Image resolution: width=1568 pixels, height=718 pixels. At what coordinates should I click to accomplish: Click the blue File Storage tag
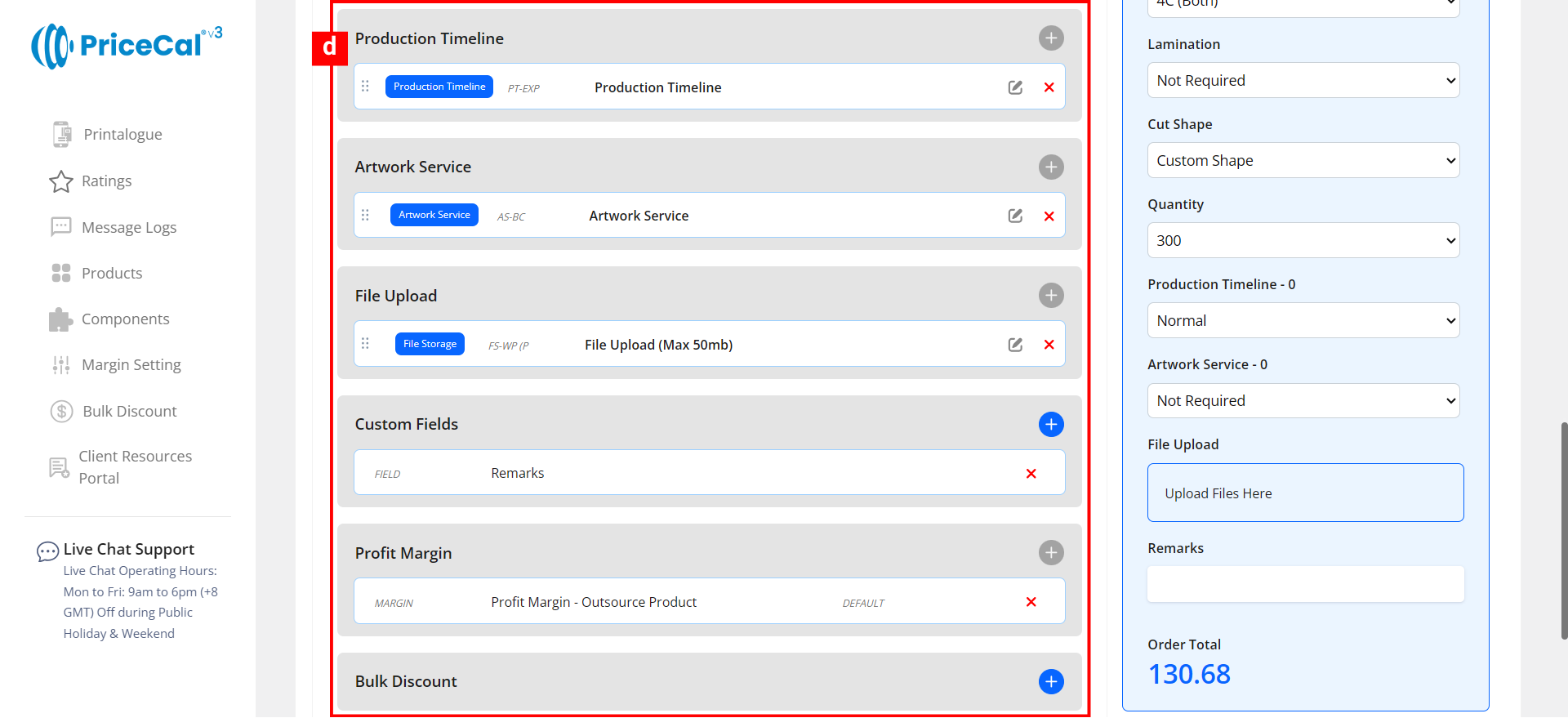[430, 344]
